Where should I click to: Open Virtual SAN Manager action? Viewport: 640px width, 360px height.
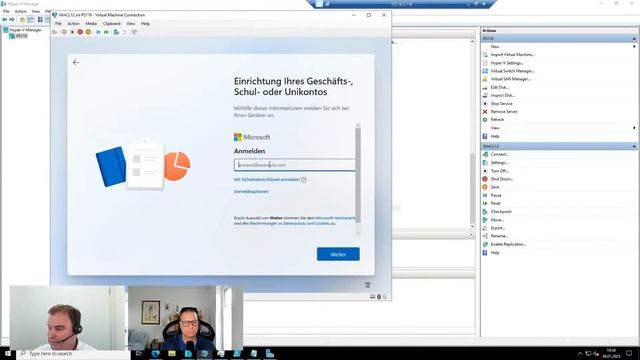coord(510,79)
